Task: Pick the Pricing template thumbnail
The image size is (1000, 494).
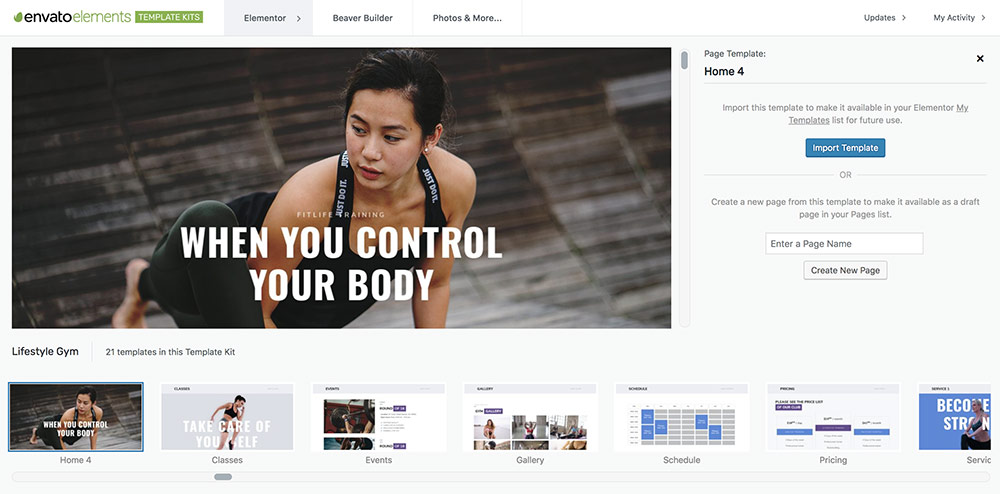Action: click(x=833, y=417)
